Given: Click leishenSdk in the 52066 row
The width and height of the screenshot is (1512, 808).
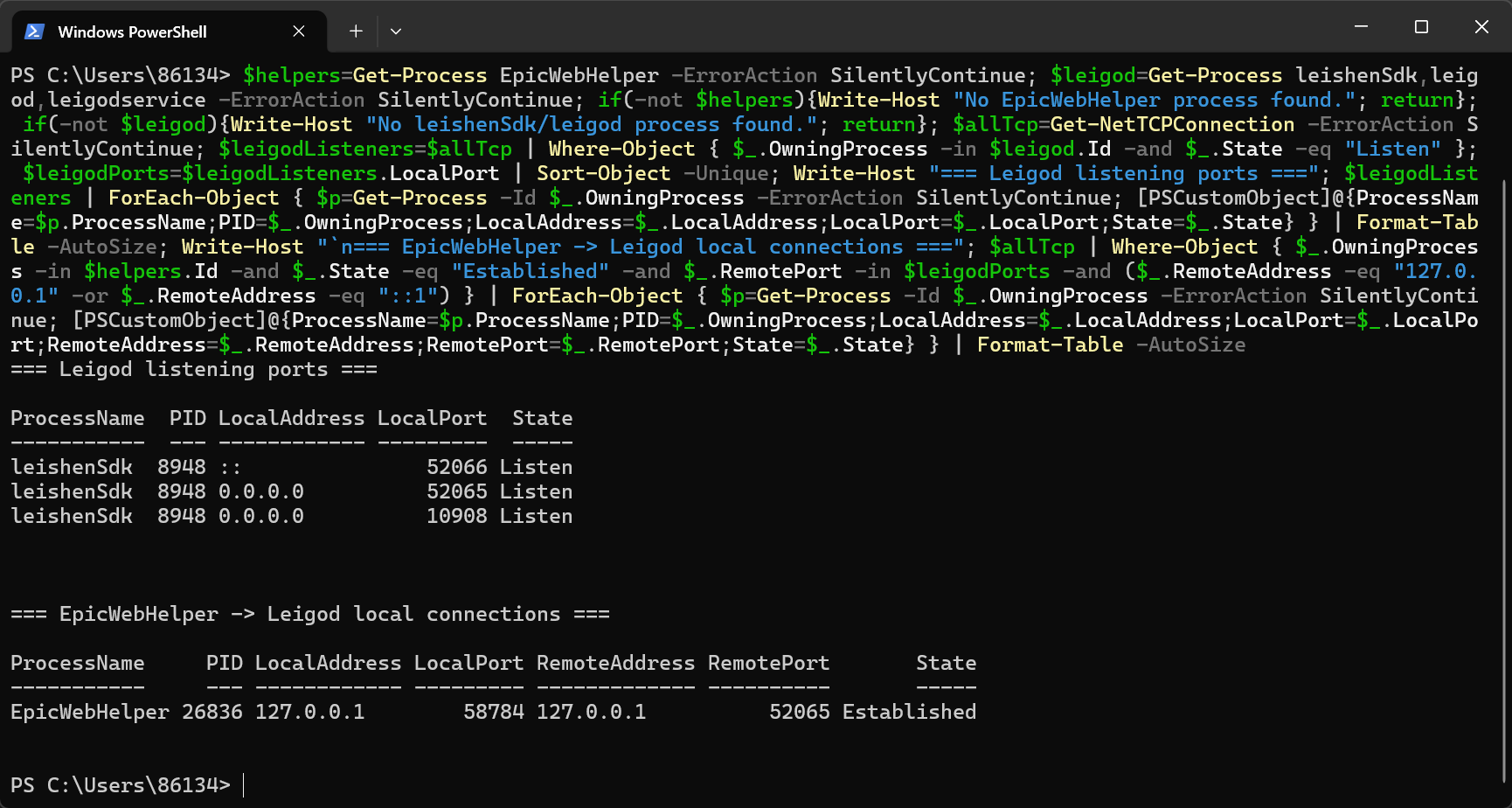Looking at the screenshot, I should tap(72, 467).
